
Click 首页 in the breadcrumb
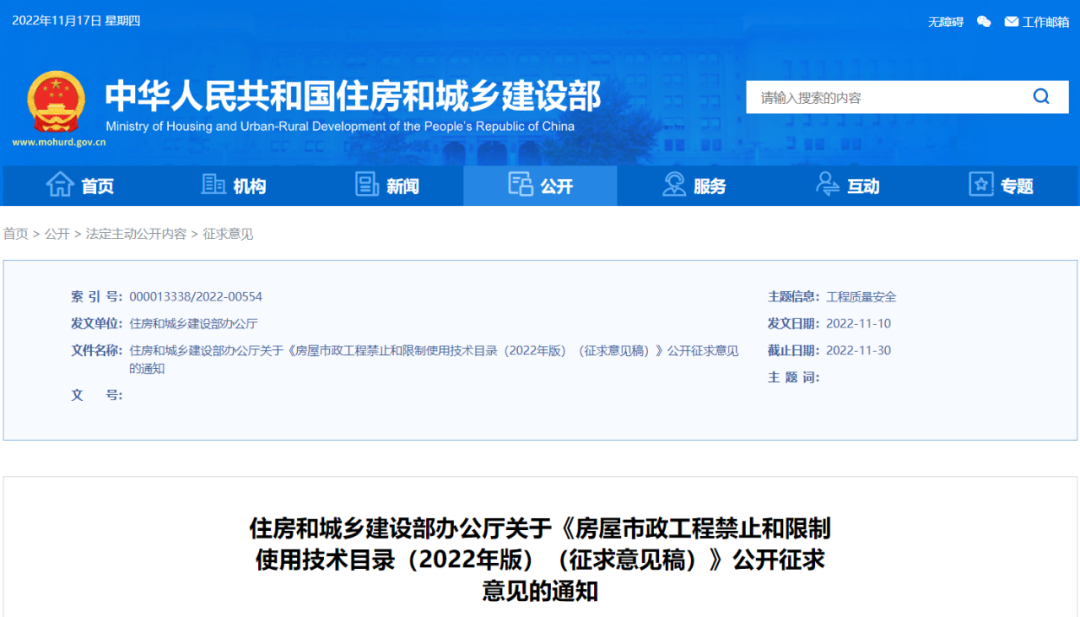(16, 234)
